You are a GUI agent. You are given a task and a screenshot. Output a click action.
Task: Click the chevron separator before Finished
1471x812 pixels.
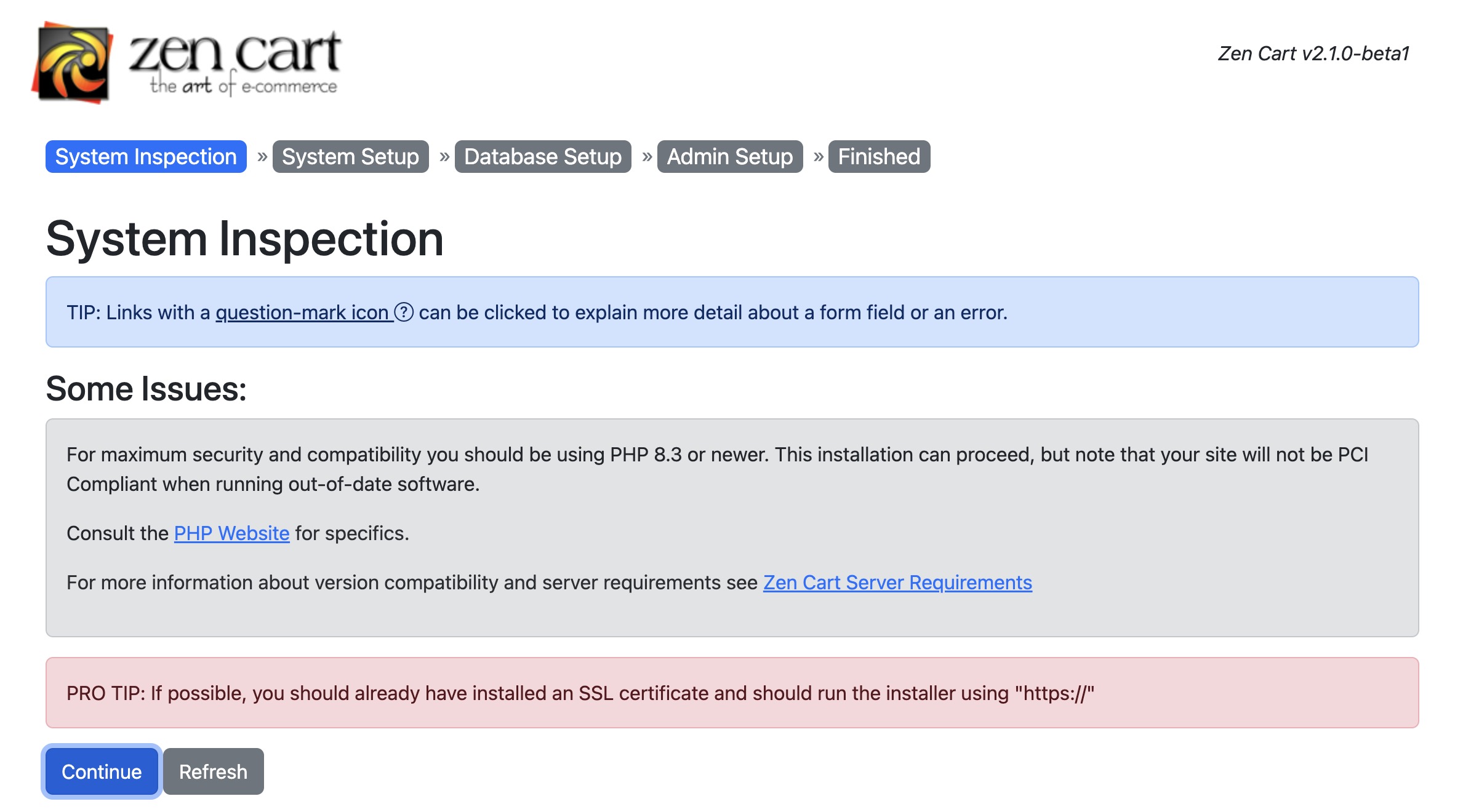818,156
